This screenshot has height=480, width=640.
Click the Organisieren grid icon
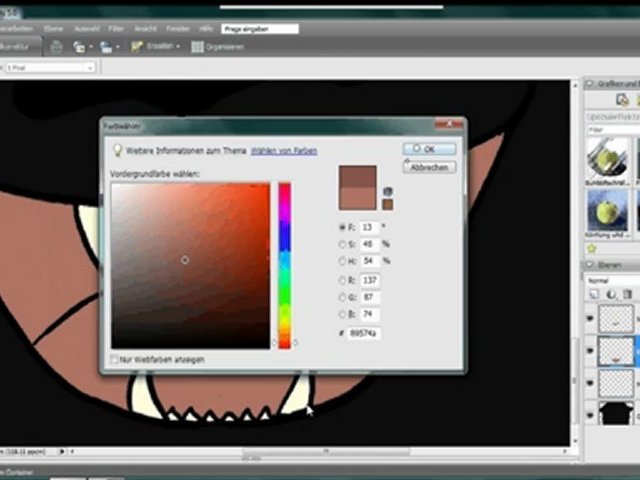[198, 46]
